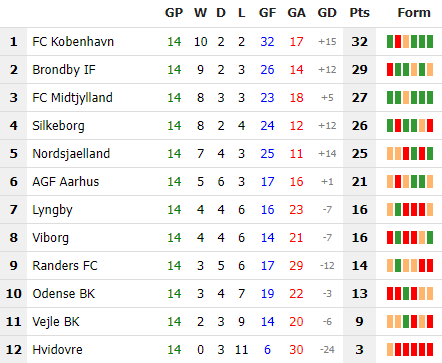Select the GD column header
This screenshot has width=442, height=363.
coord(327,13)
